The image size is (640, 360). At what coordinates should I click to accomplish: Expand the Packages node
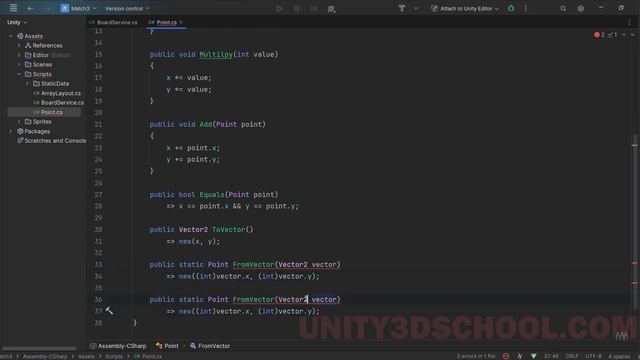(x=11, y=131)
